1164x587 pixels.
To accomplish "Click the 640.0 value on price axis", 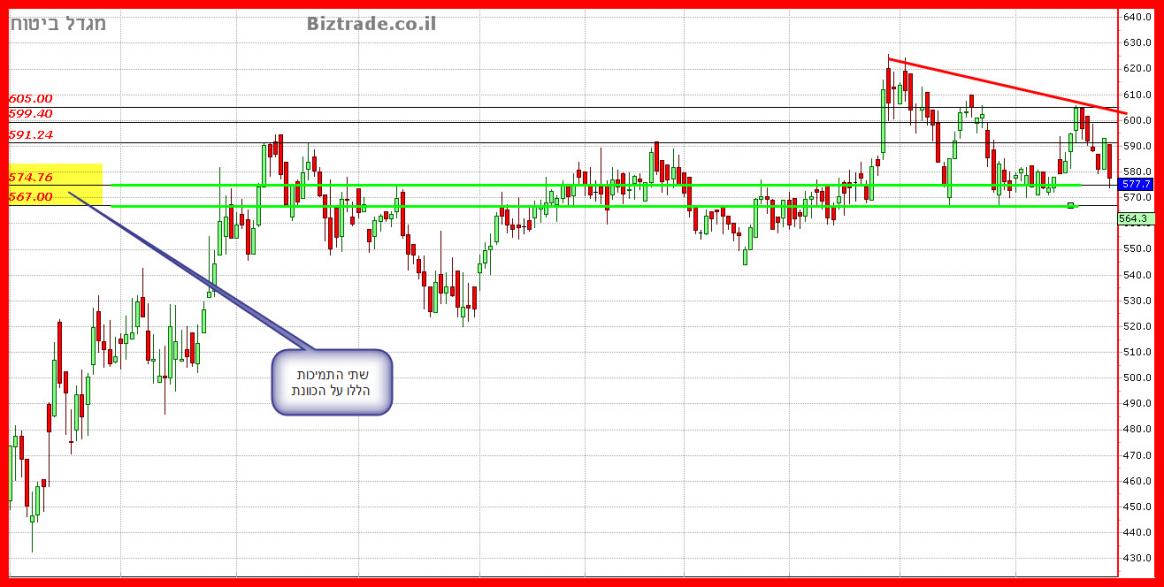I will 1138,17.
